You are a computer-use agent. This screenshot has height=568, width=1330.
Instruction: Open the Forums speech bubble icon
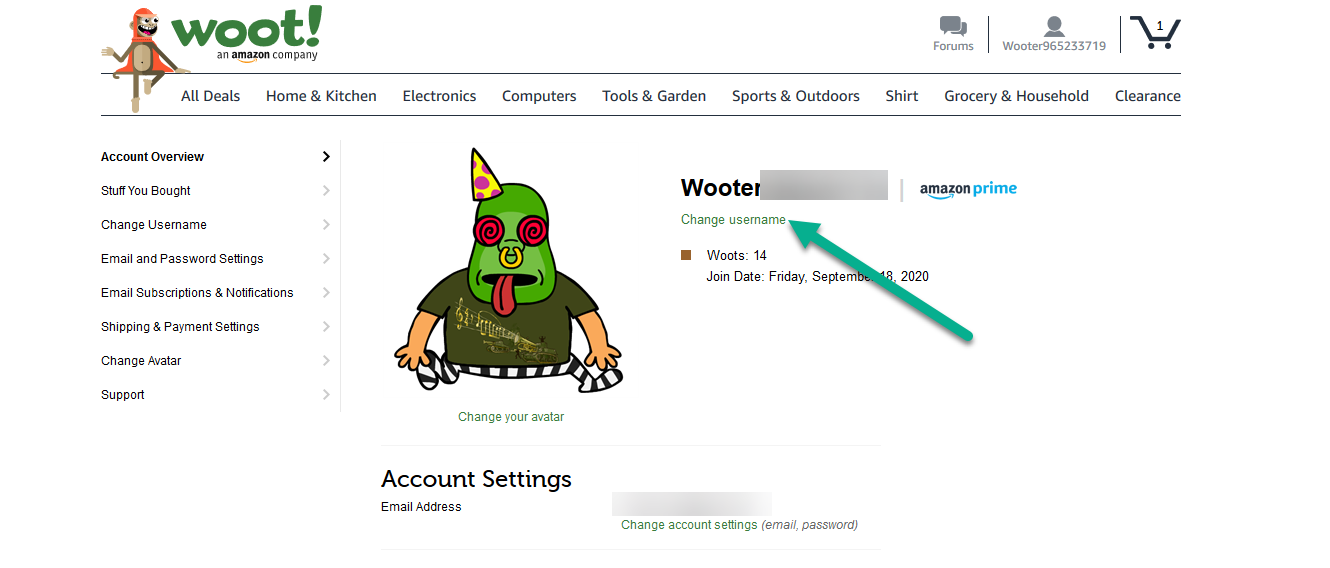click(953, 26)
